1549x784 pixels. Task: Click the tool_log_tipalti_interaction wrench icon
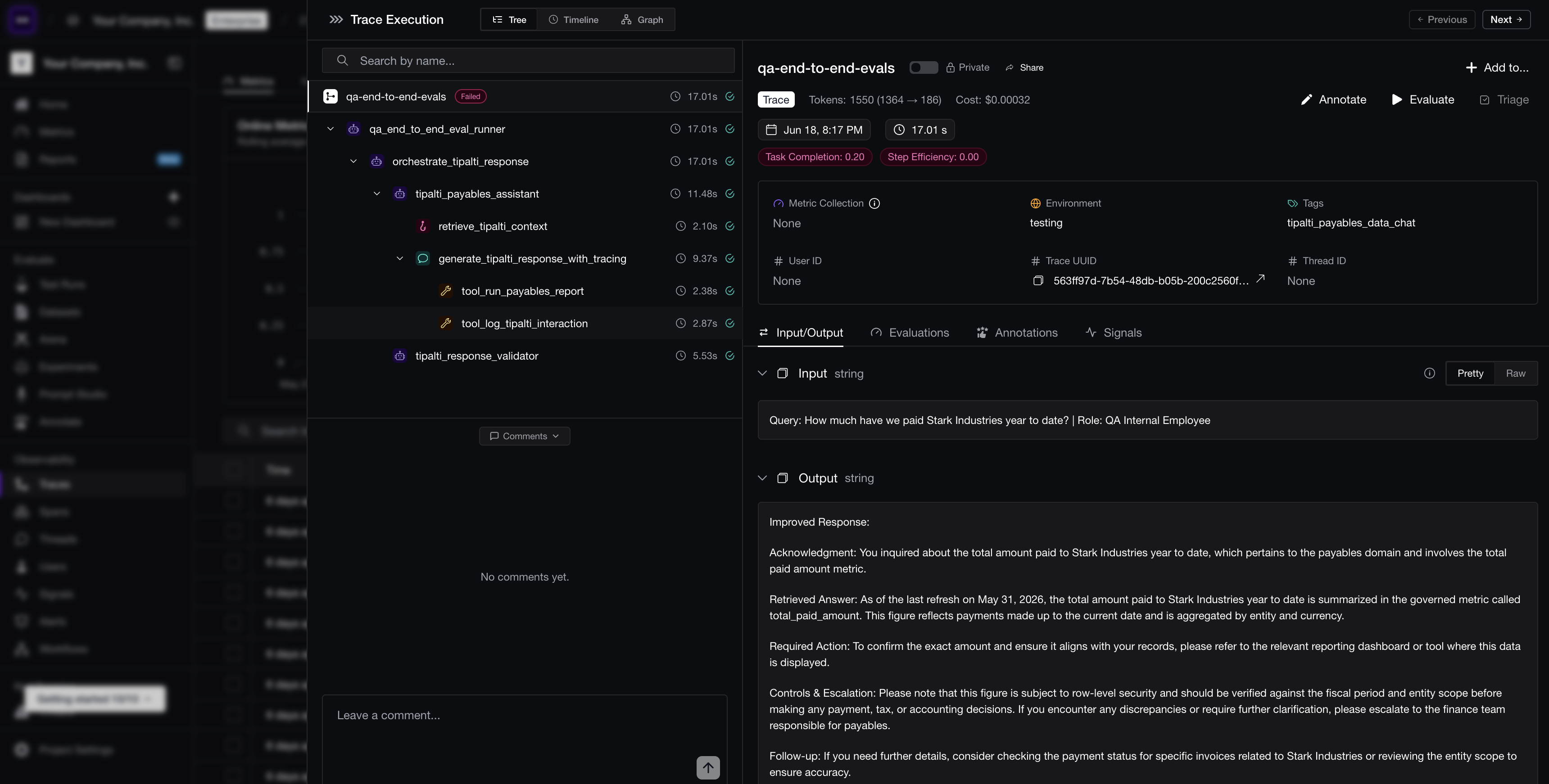pyautogui.click(x=446, y=324)
